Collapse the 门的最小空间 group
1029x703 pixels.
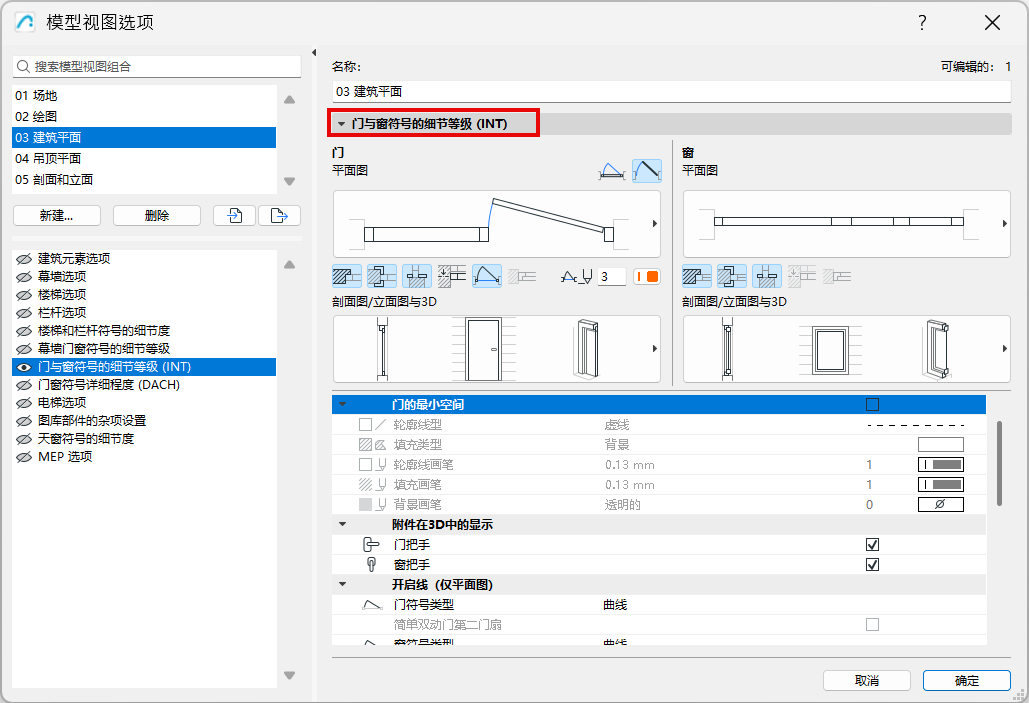[343, 404]
